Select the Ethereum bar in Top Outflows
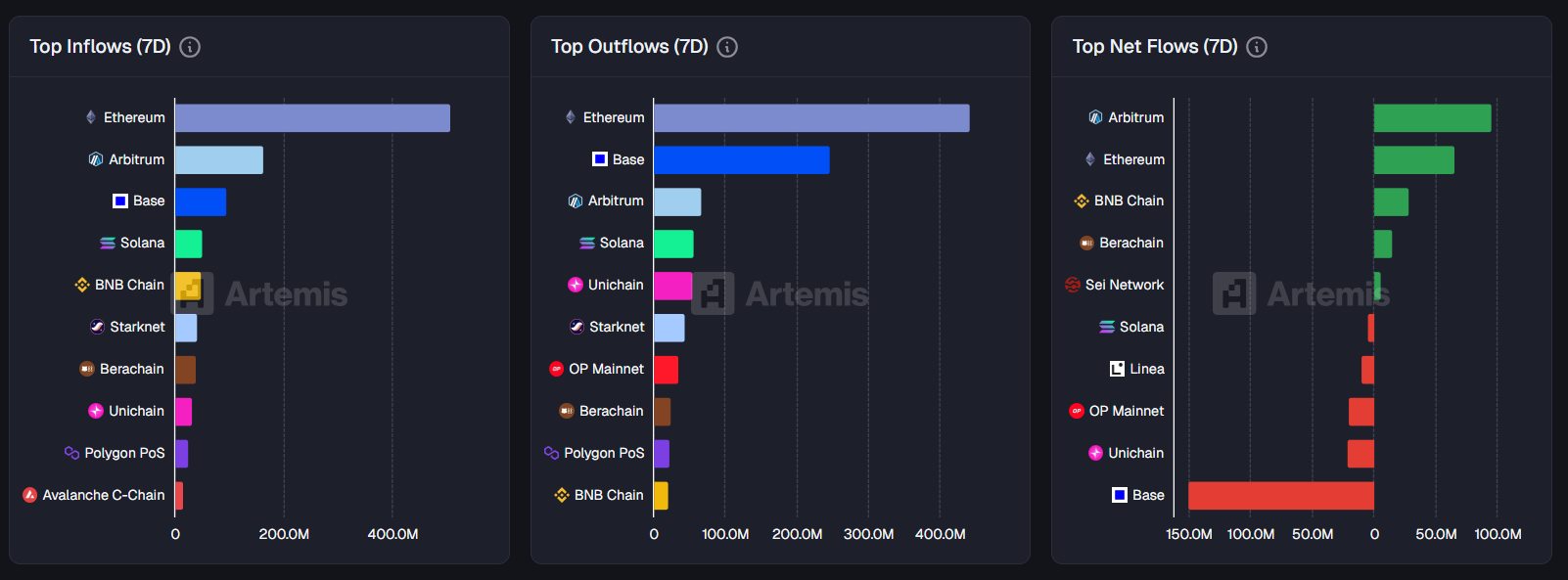Viewport: 1568px width, 580px height. [811, 118]
